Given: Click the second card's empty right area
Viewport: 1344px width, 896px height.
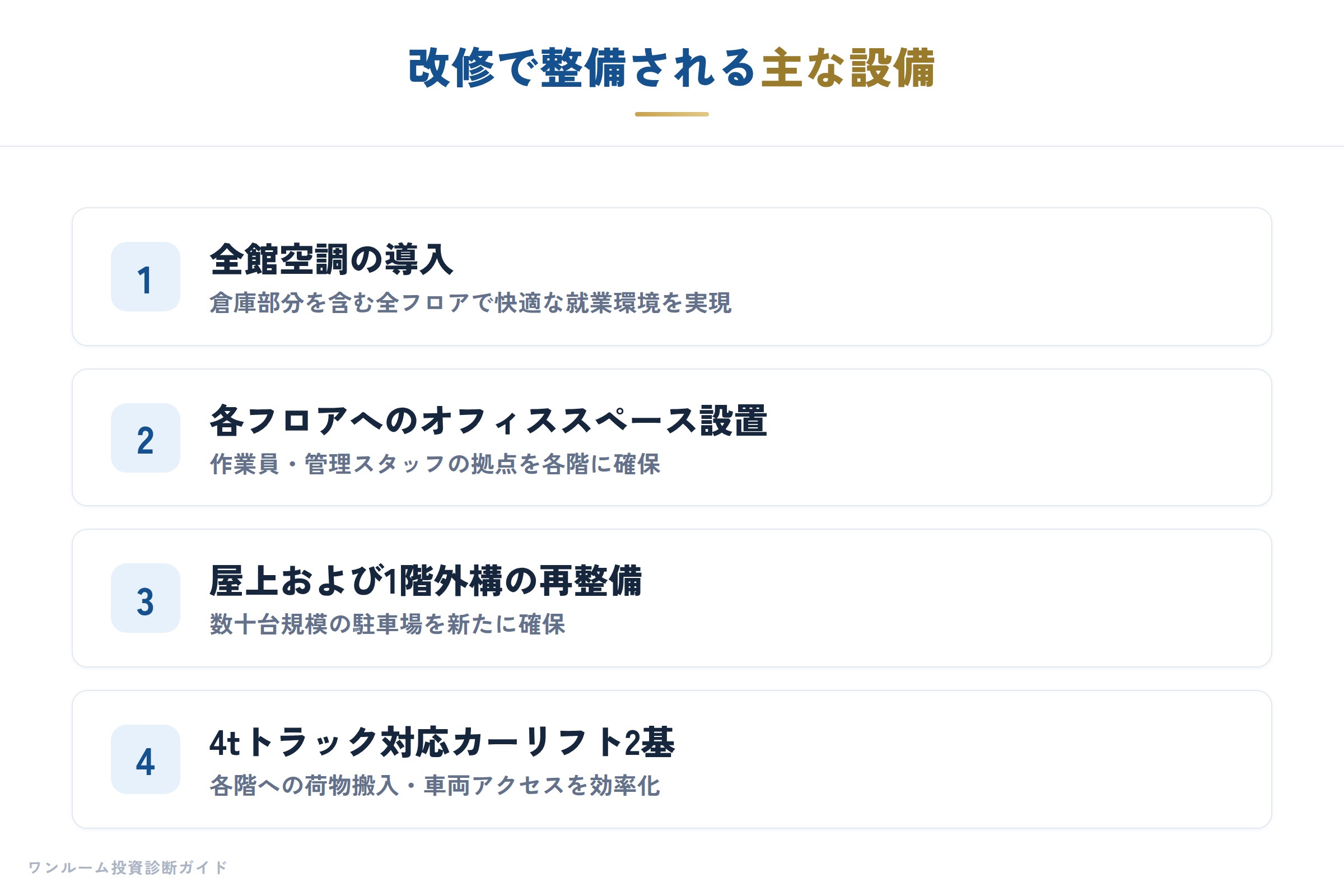Looking at the screenshot, I should point(1017,438).
